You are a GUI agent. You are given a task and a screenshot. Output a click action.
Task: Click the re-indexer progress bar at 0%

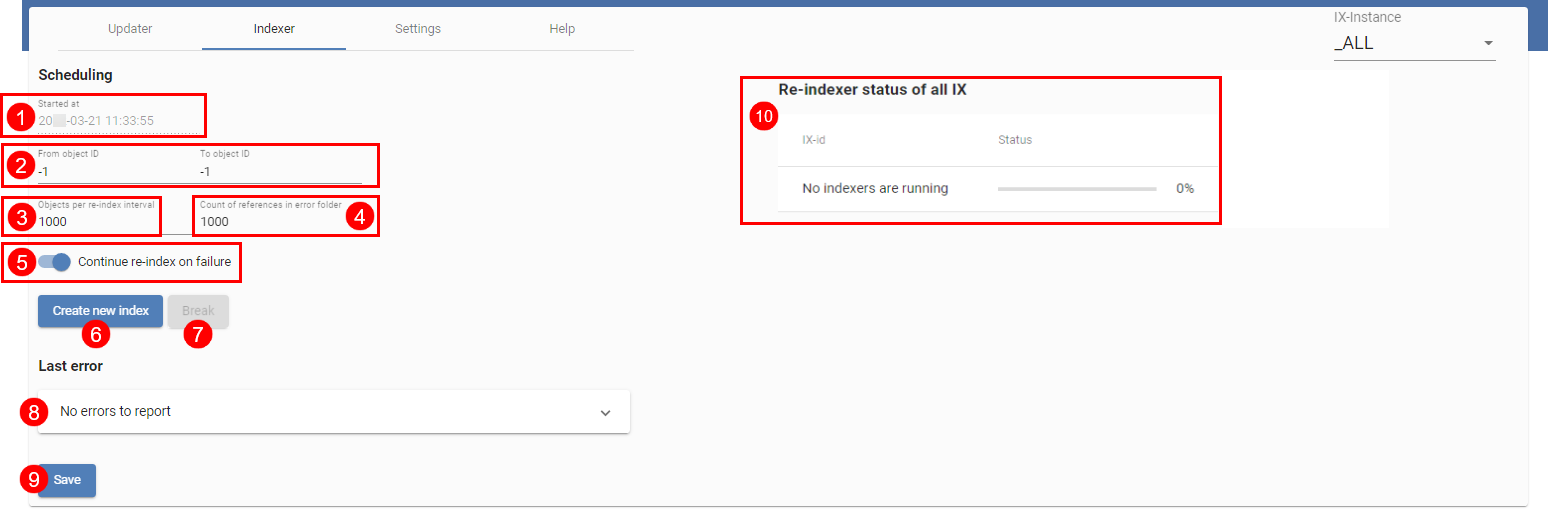1077,188
